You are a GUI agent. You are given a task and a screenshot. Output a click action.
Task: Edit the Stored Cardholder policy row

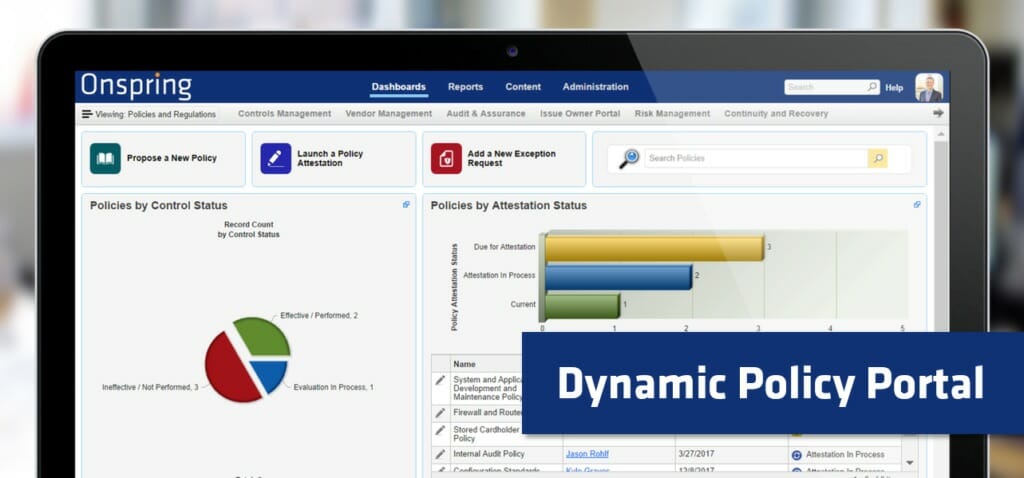pos(440,430)
